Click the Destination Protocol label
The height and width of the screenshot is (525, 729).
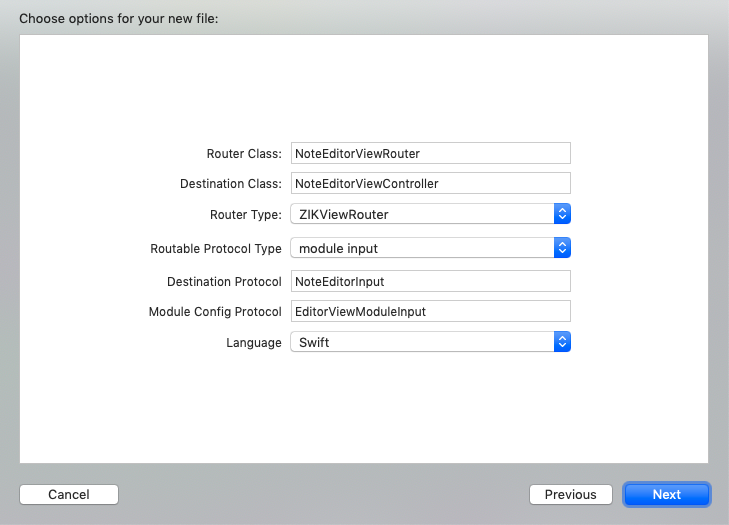coord(224,282)
